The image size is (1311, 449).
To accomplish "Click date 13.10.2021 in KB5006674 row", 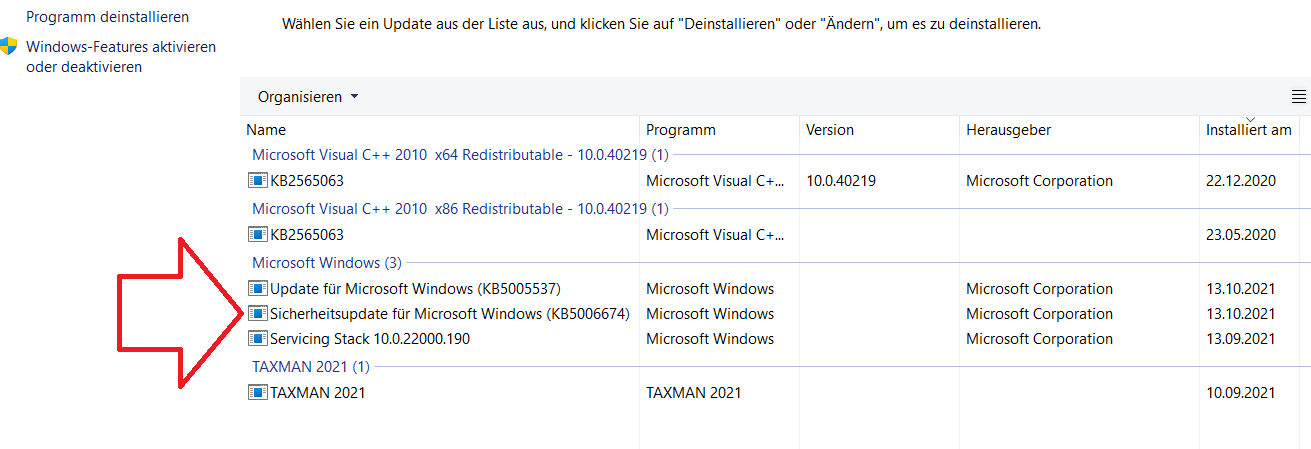I will tap(1241, 314).
